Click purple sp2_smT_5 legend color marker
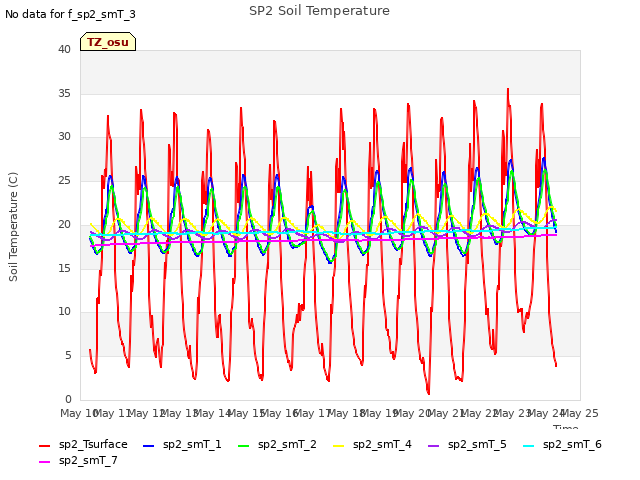 coord(433,446)
